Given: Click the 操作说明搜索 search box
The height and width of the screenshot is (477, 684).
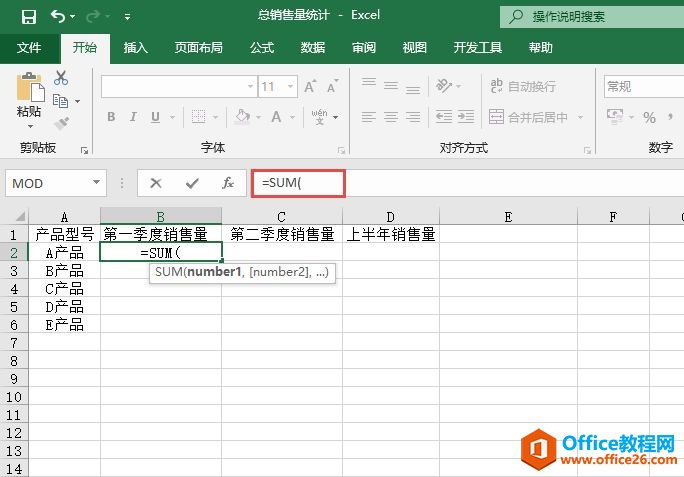Looking at the screenshot, I should pyautogui.click(x=592, y=17).
